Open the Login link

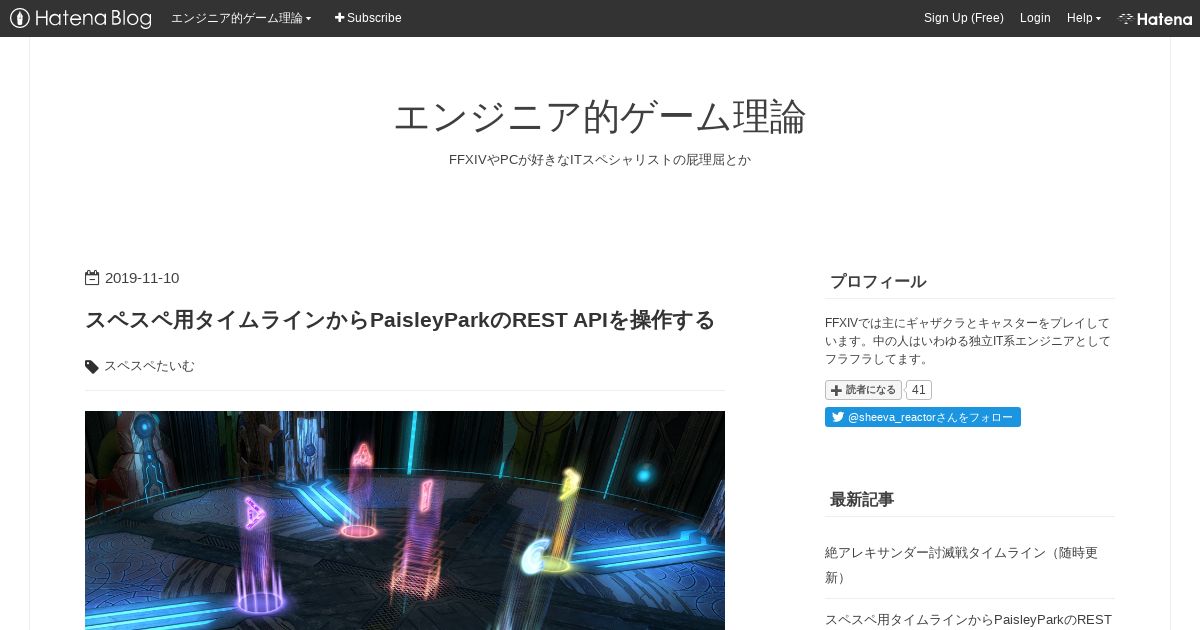(1035, 18)
